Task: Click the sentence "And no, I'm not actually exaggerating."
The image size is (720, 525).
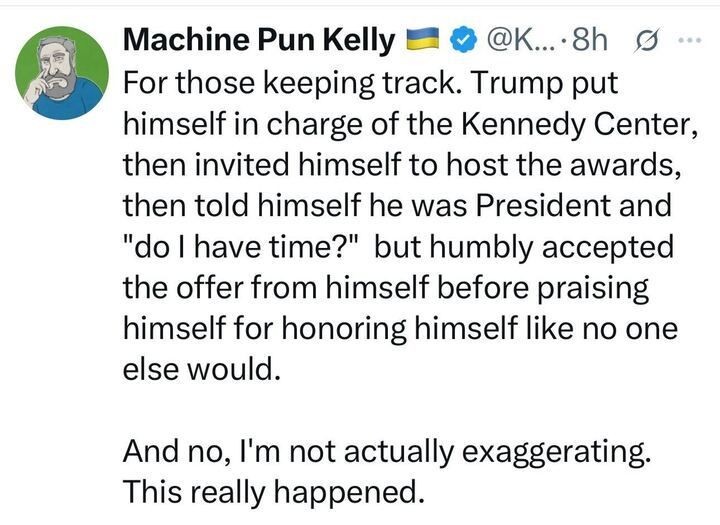Action: click(x=387, y=451)
